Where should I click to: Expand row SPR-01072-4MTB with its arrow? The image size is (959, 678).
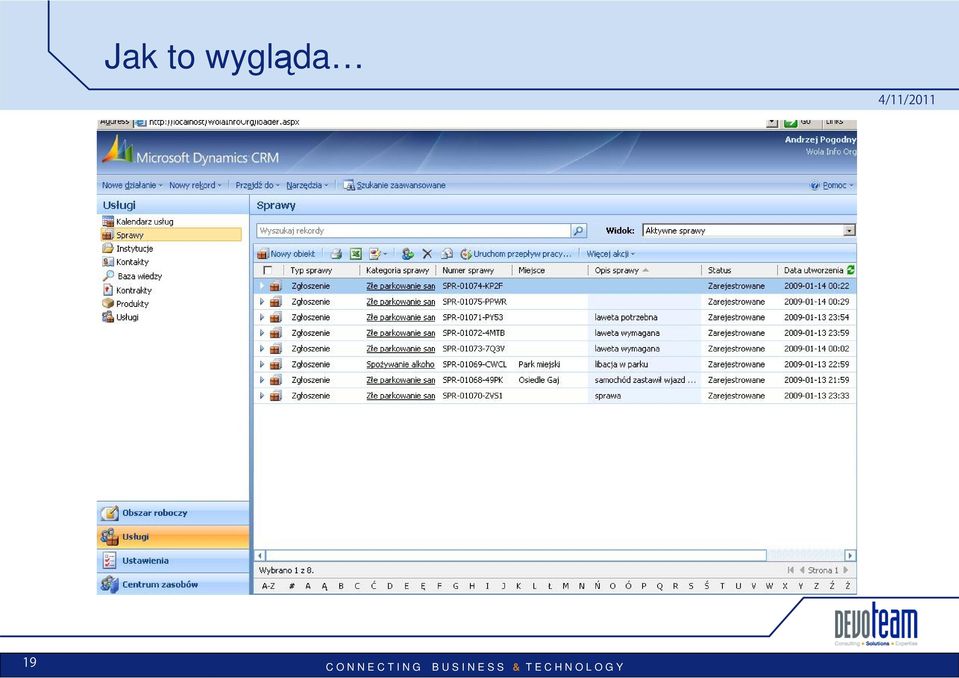262,333
